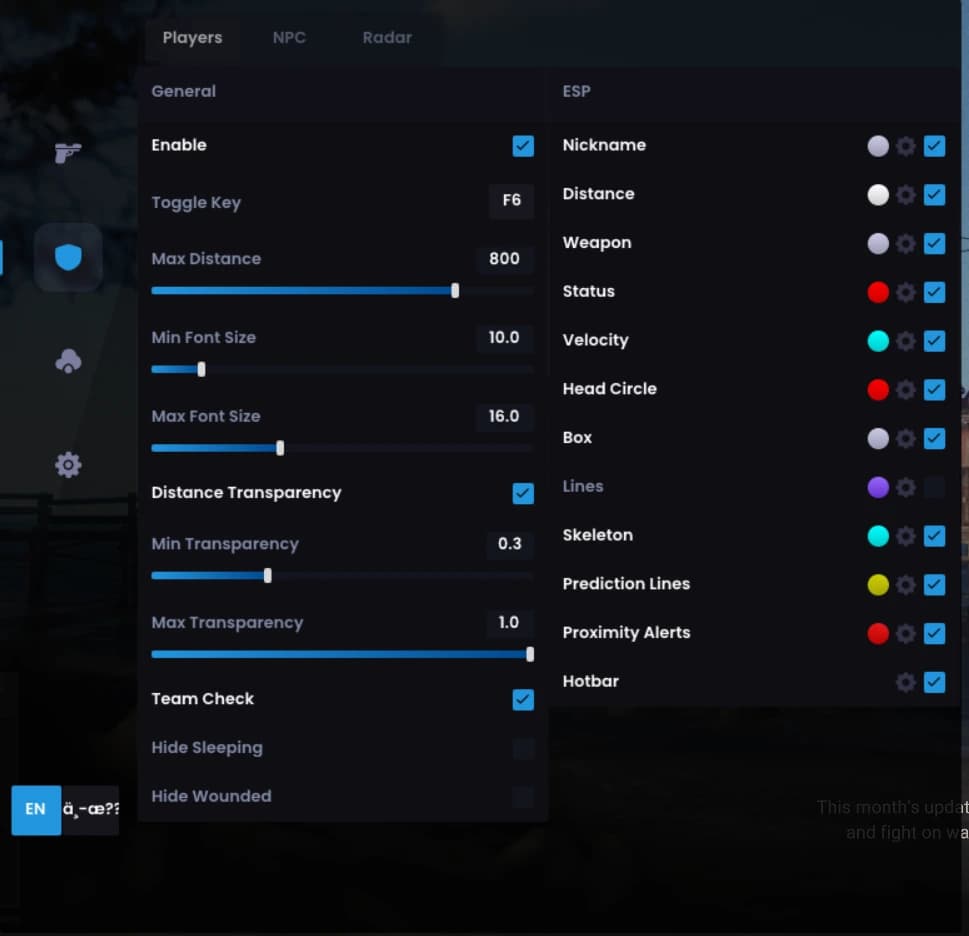Screen dimensions: 969x936
Task: Switch to the NPC tab
Action: (x=289, y=37)
